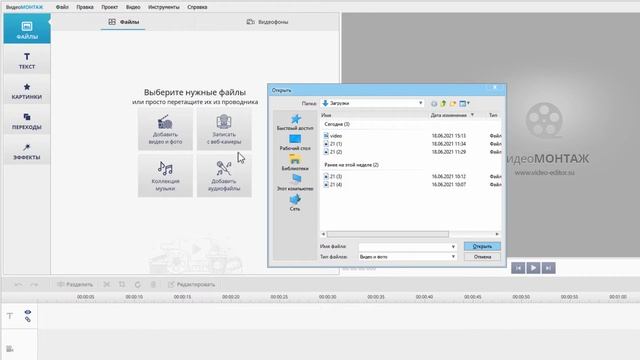Go to Быстрый доступ in dialog sidebar
This screenshot has height=360, width=640.
click(x=295, y=122)
